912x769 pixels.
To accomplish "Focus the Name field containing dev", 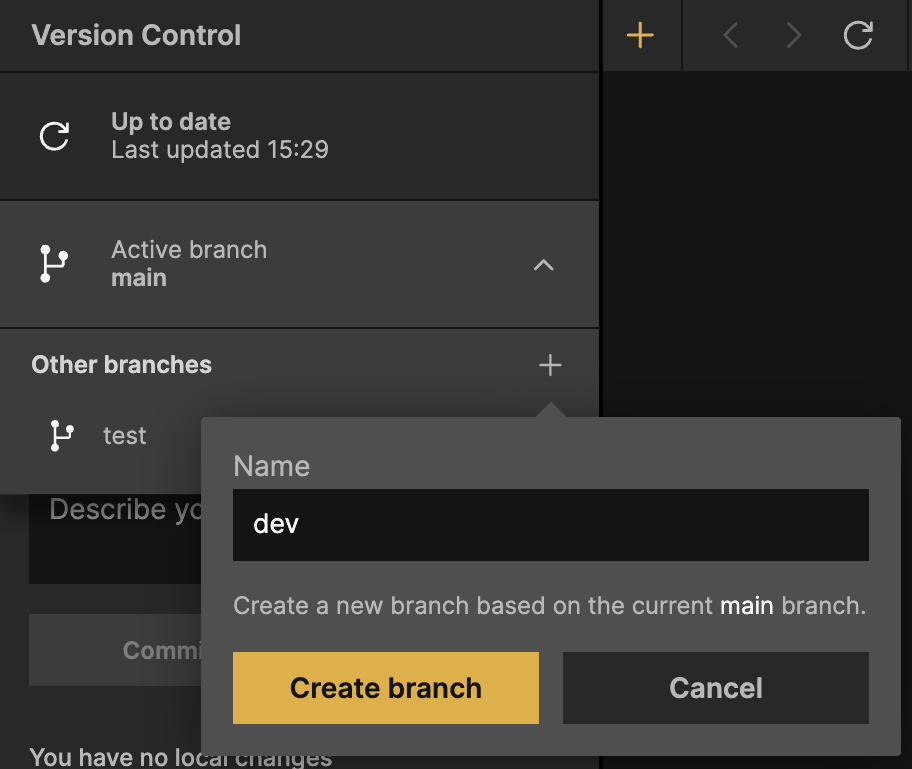I will (x=550, y=525).
